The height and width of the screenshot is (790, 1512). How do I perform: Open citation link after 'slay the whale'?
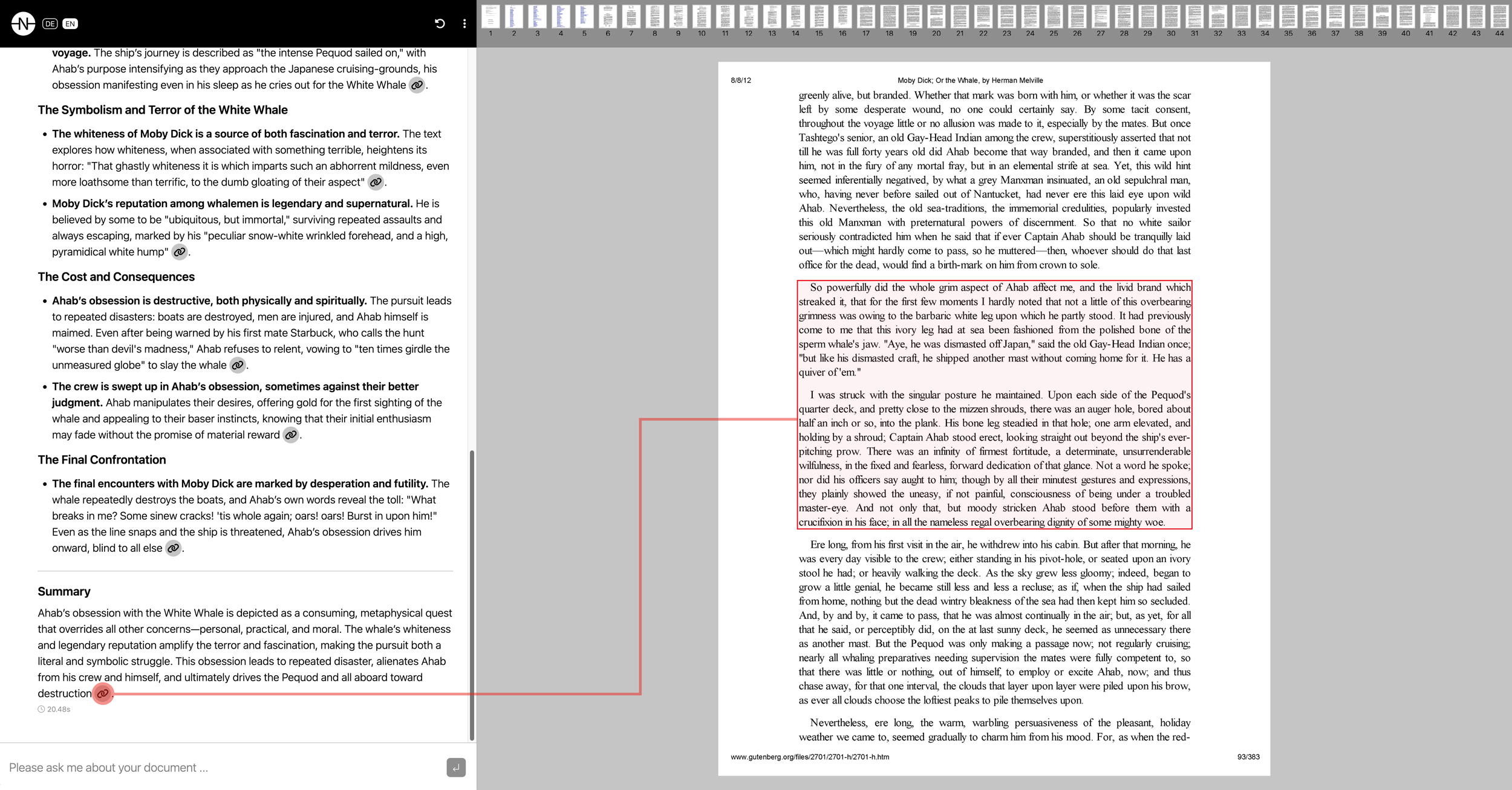(238, 365)
